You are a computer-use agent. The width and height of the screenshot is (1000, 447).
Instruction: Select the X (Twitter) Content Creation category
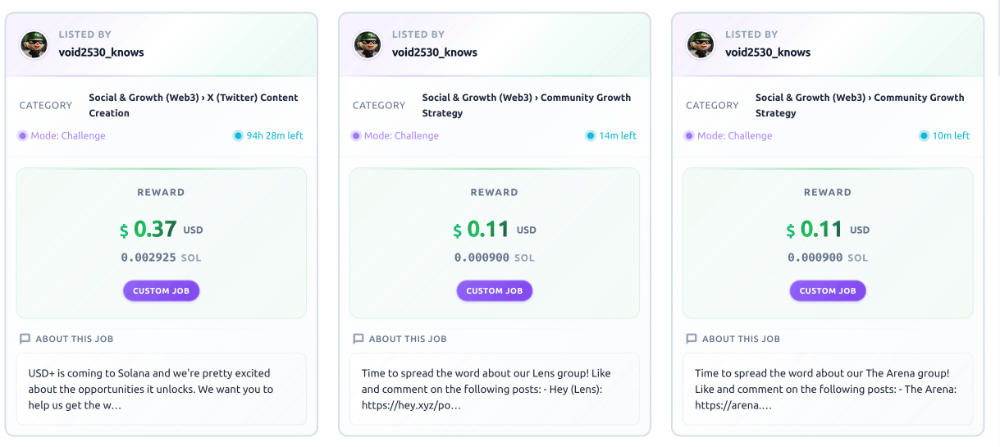coord(193,106)
